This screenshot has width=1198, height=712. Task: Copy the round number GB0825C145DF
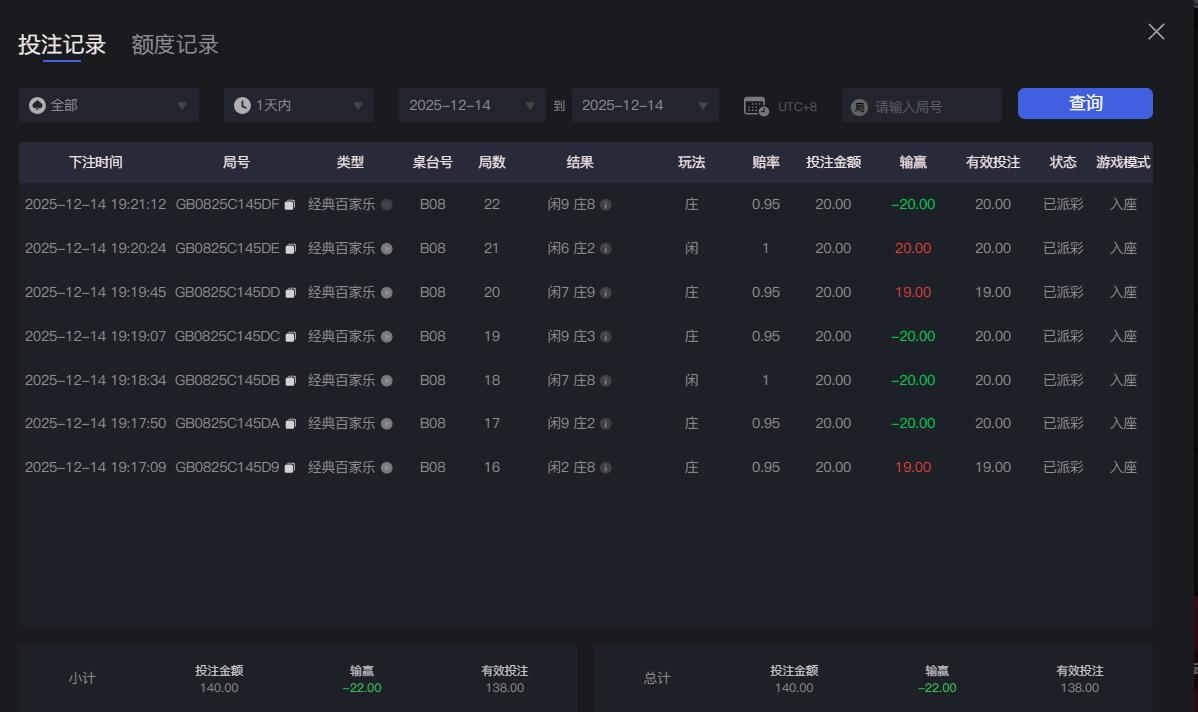tap(289, 203)
